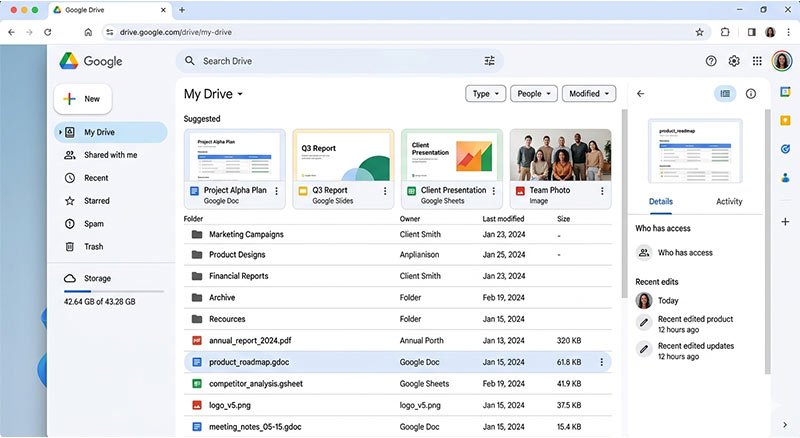
Task: Click the New button
Action: pyautogui.click(x=82, y=99)
